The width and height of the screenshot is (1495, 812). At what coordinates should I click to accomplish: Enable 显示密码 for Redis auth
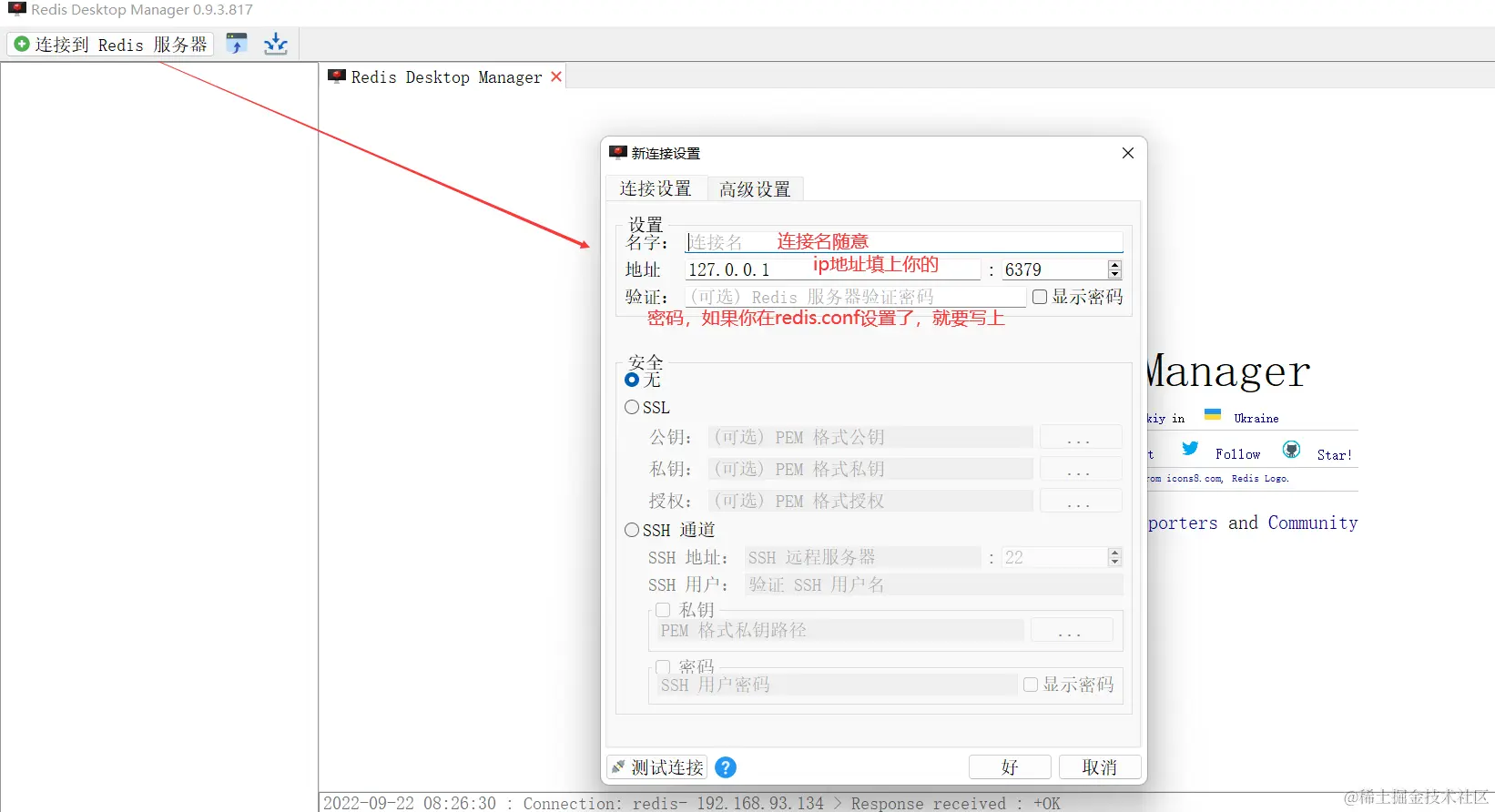(x=1040, y=297)
